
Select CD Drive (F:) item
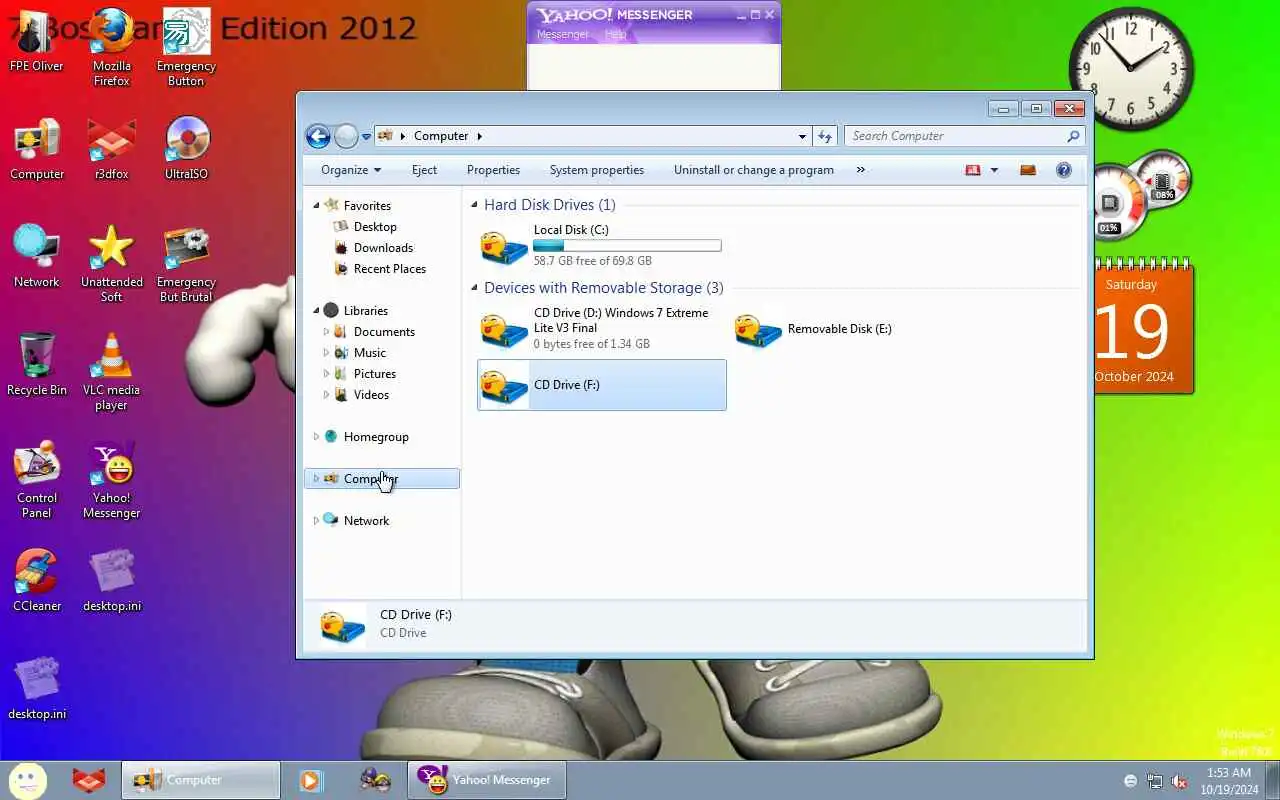pos(602,385)
